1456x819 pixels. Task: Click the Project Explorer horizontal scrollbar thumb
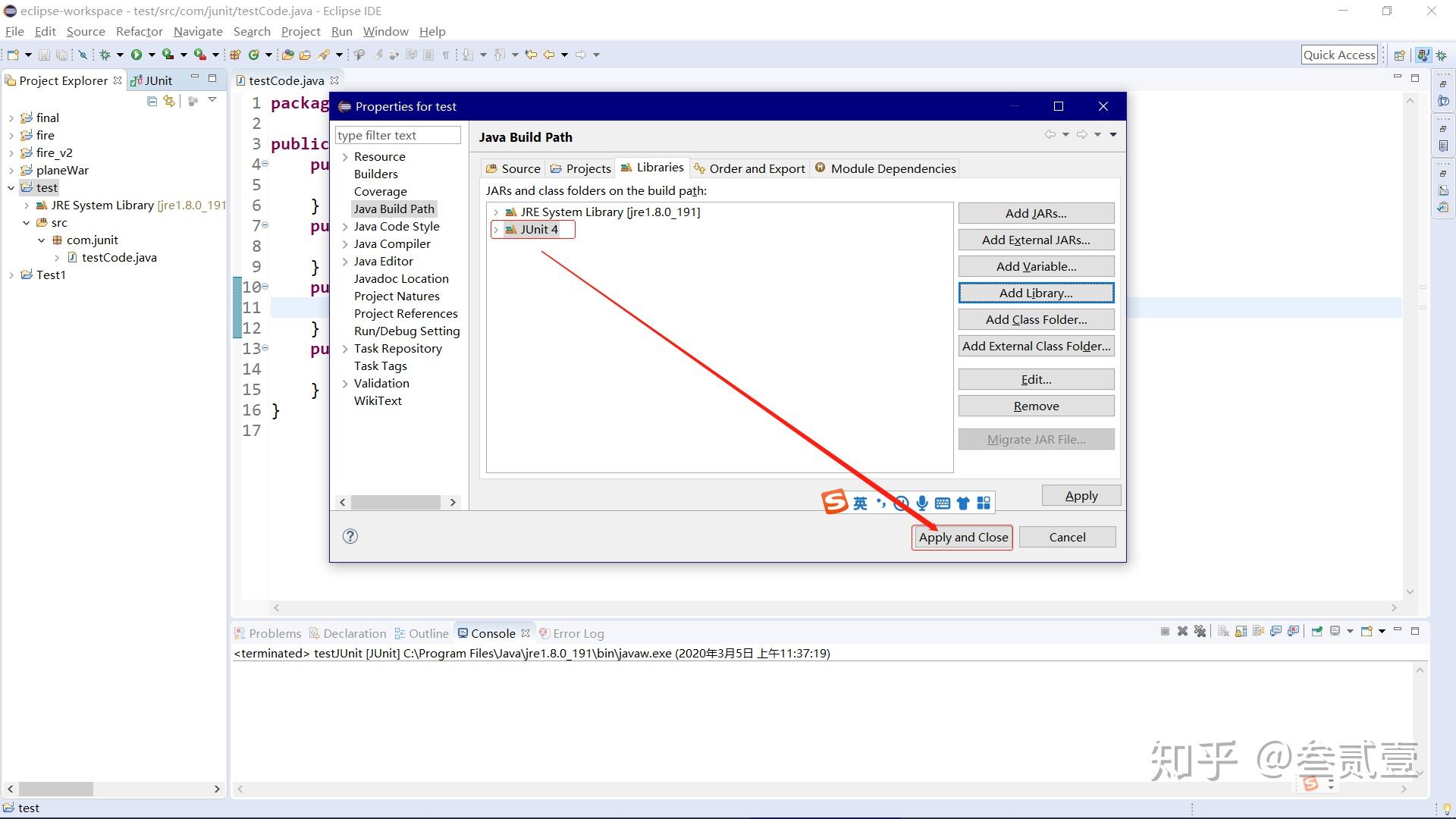(55, 789)
